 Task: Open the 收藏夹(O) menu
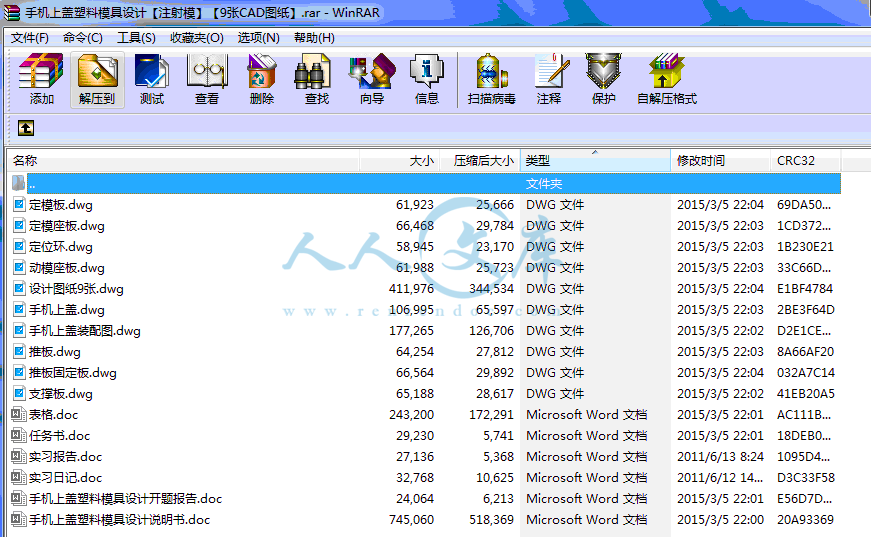click(x=197, y=38)
